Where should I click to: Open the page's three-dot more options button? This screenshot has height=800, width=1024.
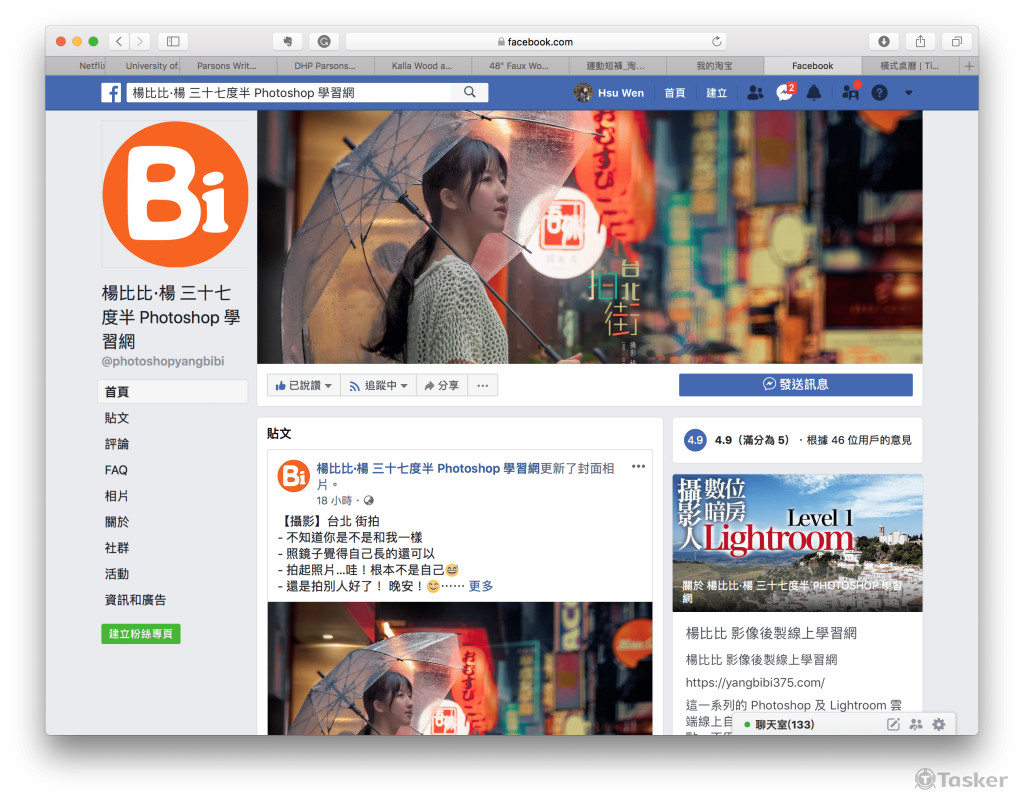pyautogui.click(x=482, y=385)
